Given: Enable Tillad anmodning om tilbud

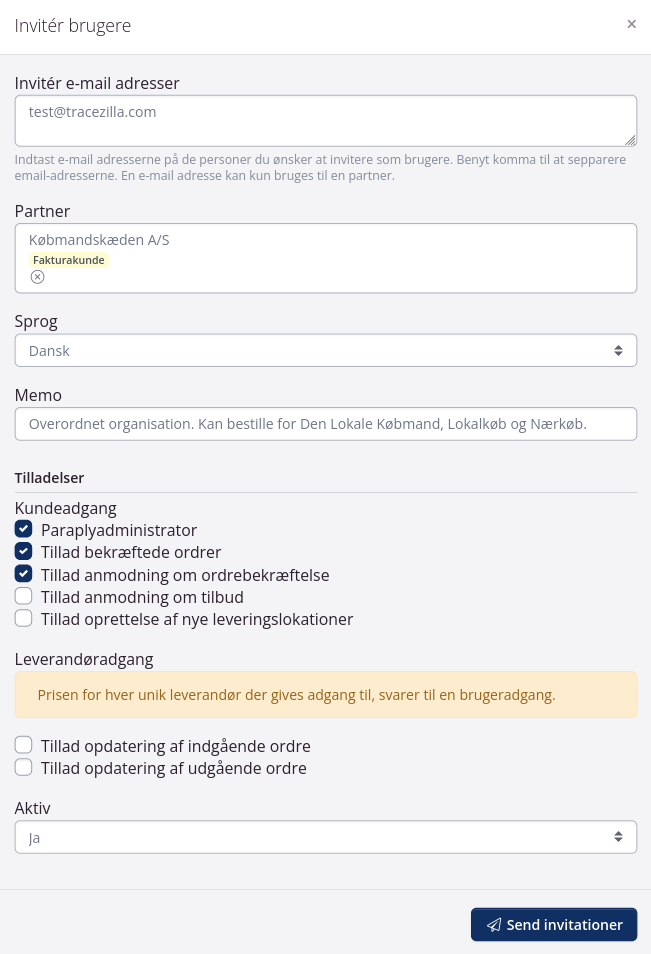Looking at the screenshot, I should [x=24, y=597].
